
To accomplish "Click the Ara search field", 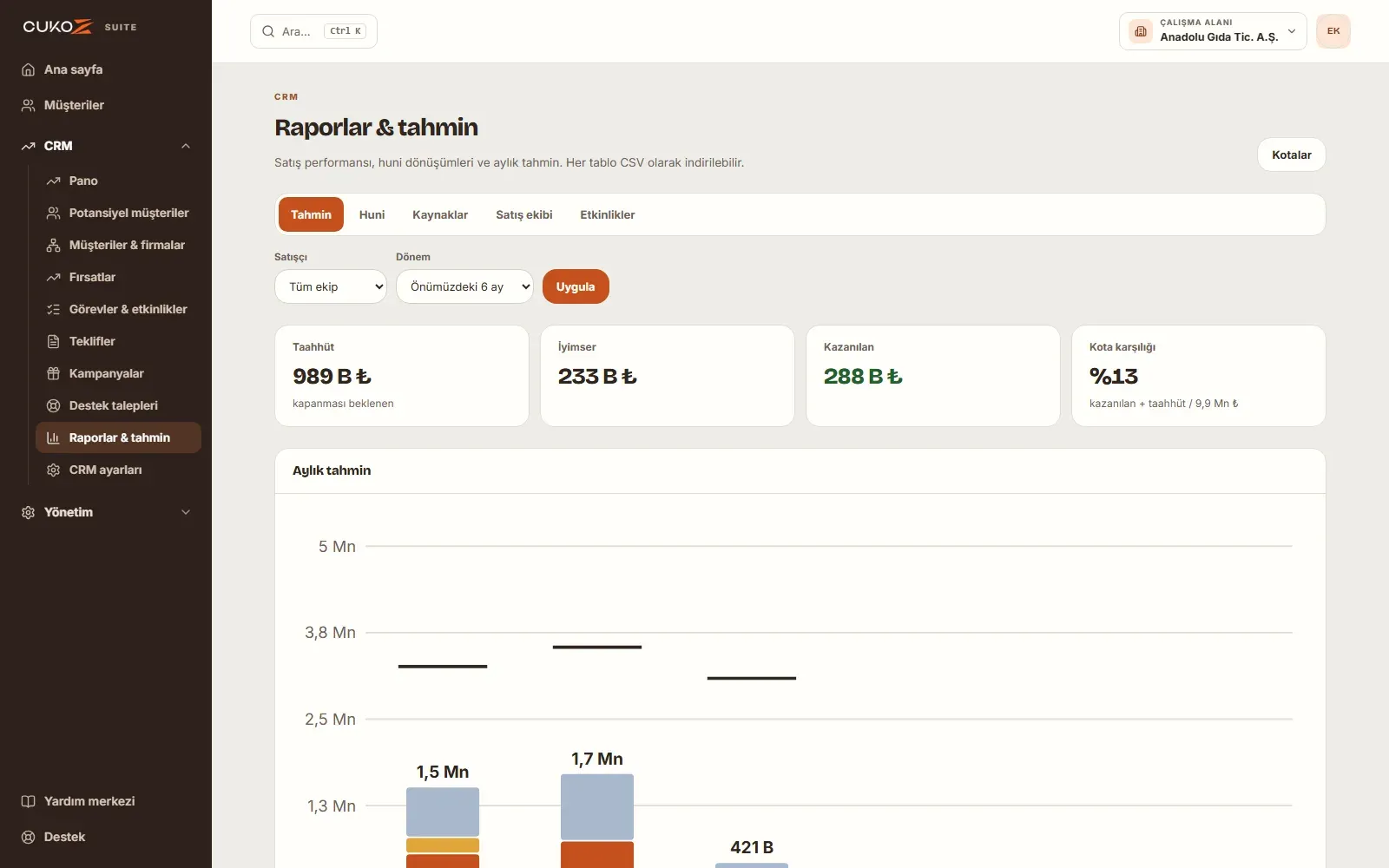I will pos(313,31).
